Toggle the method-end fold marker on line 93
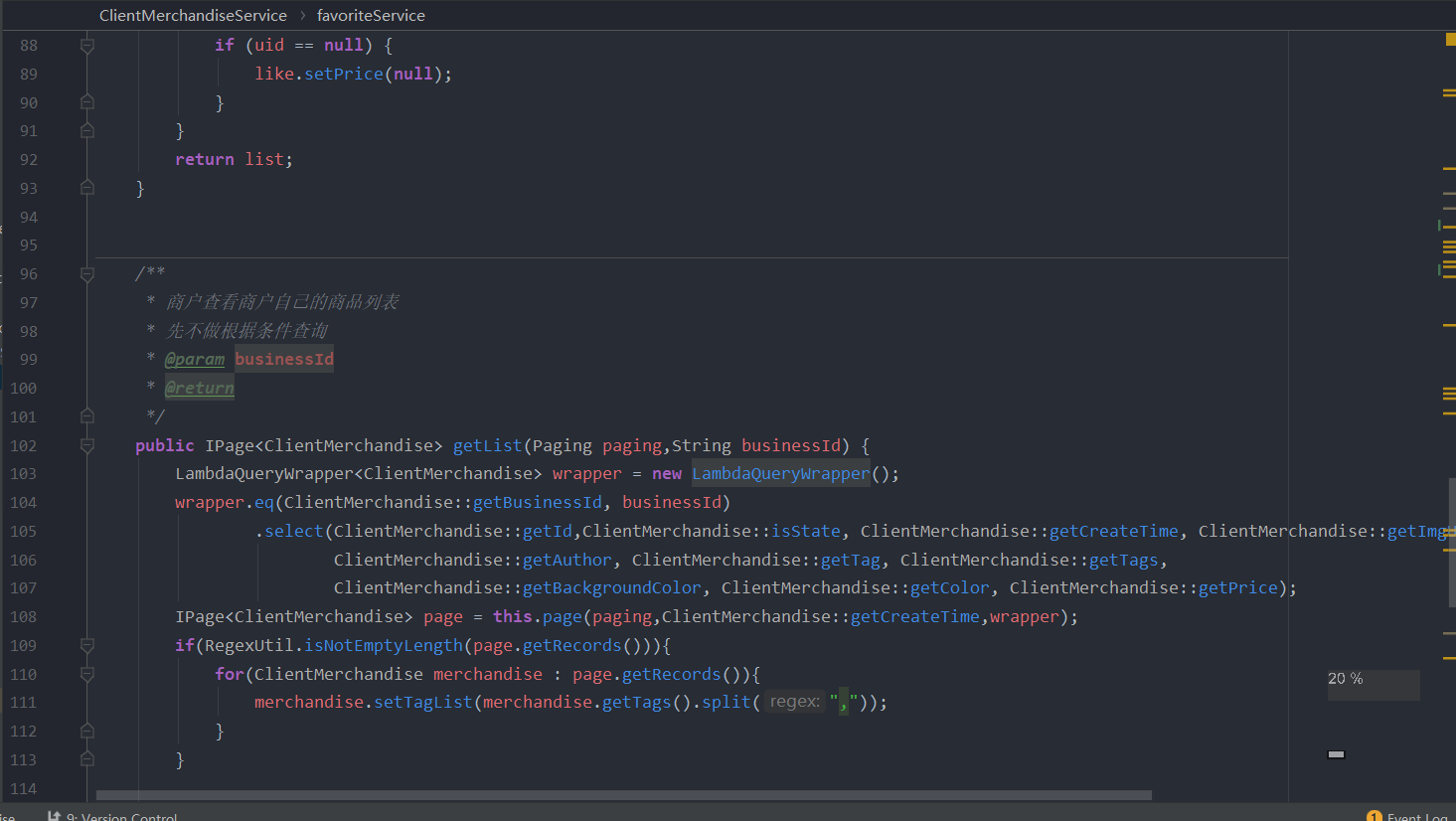 [x=87, y=188]
